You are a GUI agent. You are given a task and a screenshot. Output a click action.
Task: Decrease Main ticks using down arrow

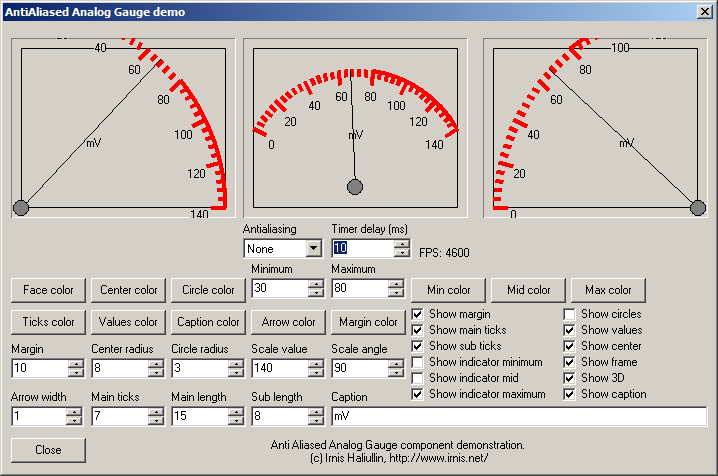[156, 421]
